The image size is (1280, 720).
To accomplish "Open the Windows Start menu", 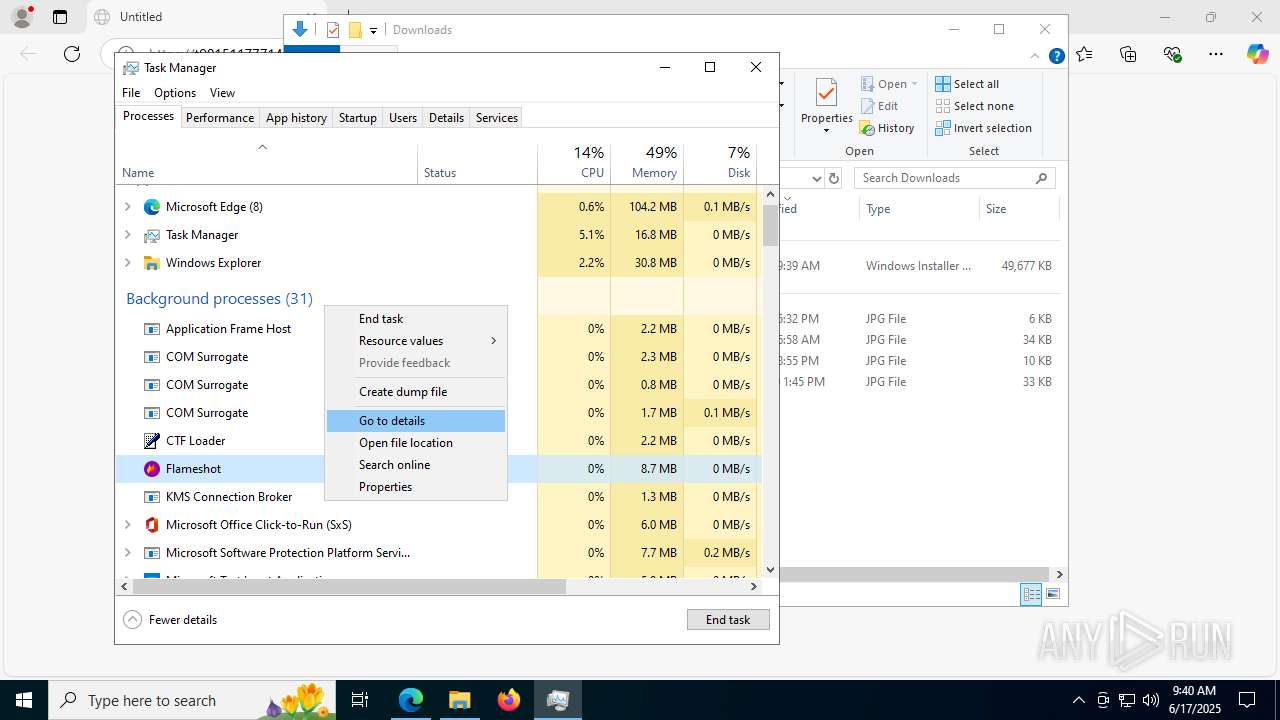I will 24,700.
